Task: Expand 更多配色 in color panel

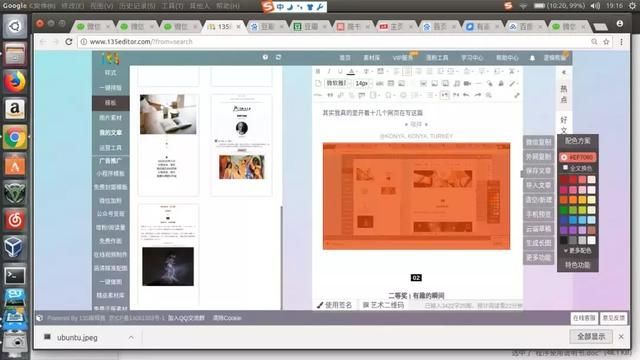Action: coord(577,251)
